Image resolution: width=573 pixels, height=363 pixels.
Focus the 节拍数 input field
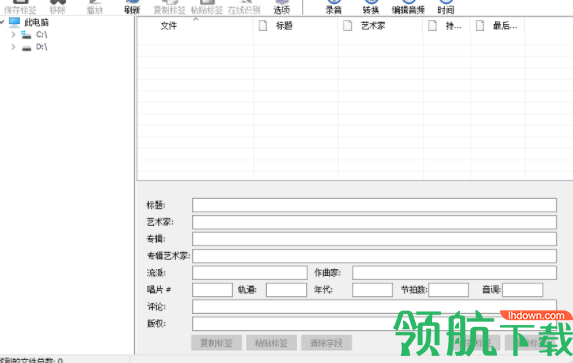(x=449, y=290)
